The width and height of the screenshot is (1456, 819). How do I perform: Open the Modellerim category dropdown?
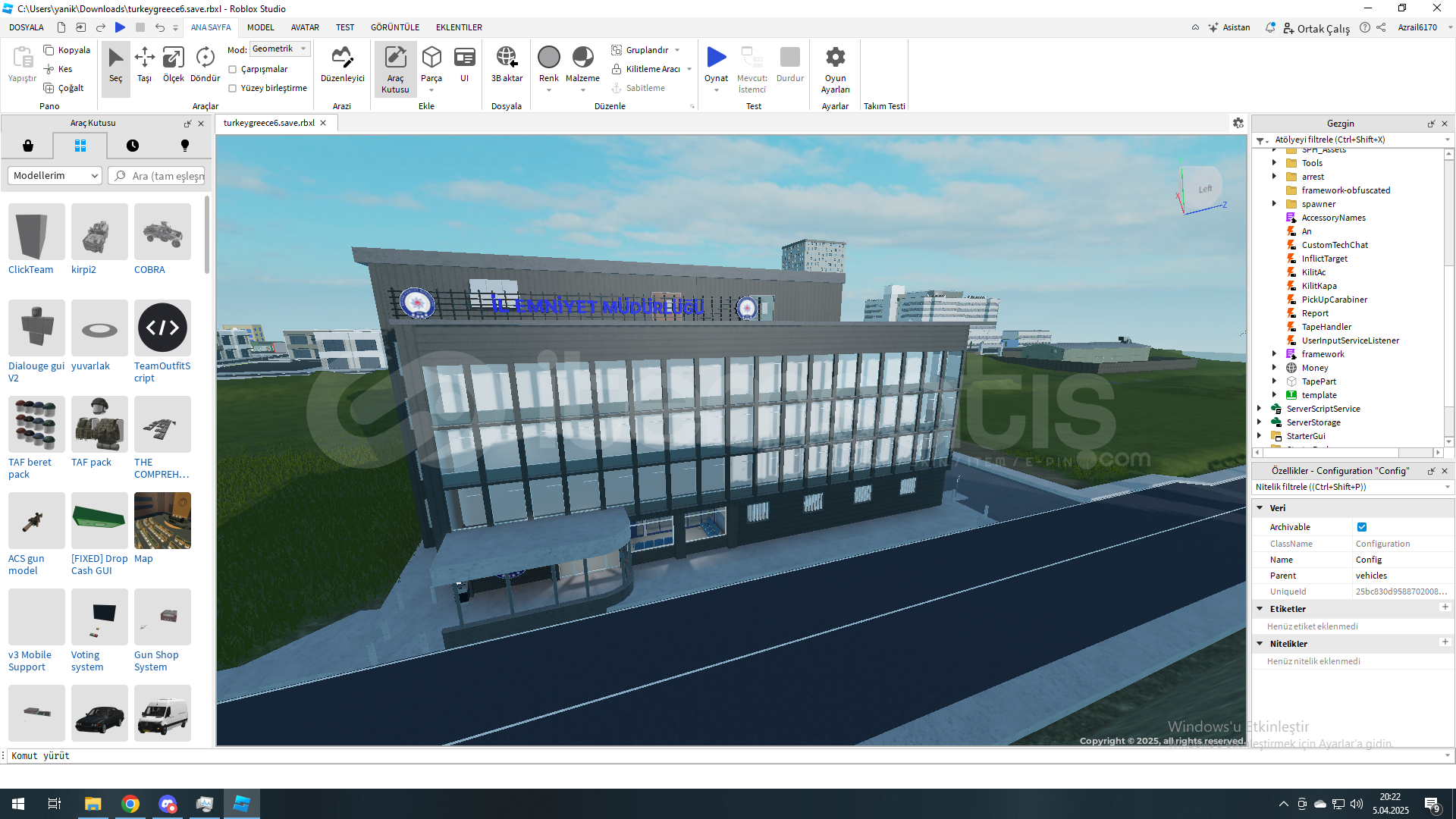point(55,176)
